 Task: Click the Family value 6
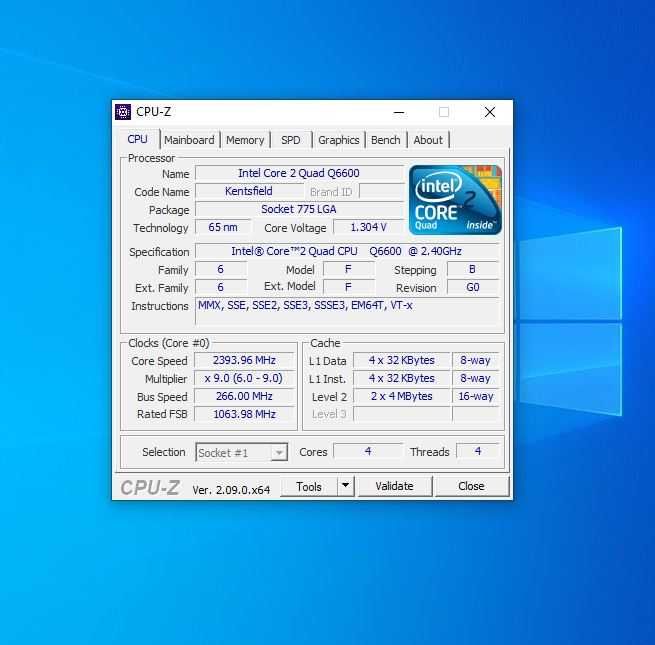coord(221,269)
